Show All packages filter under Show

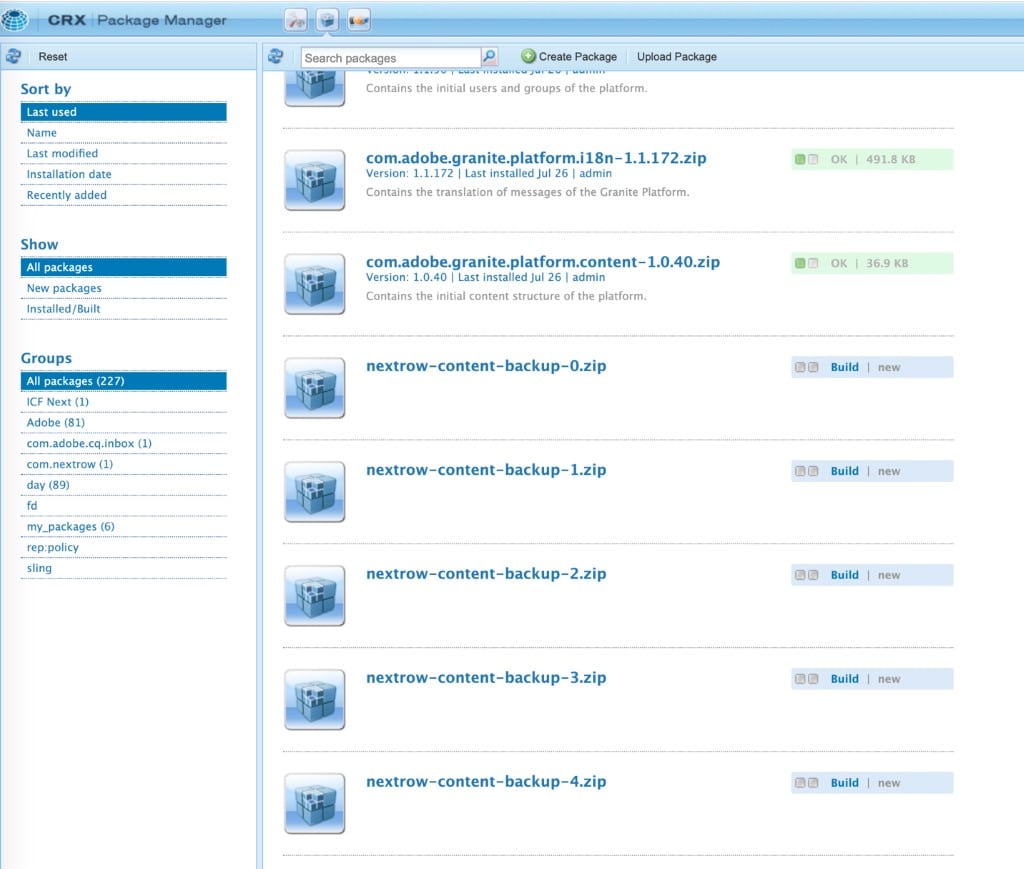(123, 267)
